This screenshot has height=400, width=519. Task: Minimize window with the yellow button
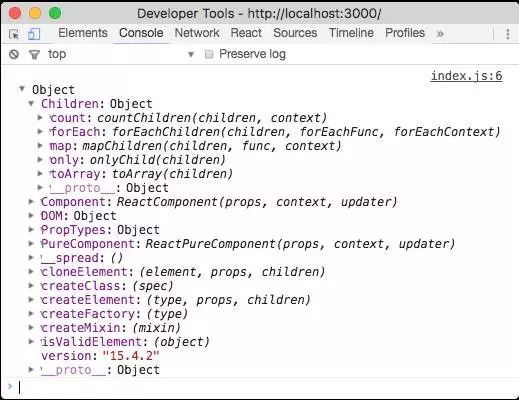point(35,13)
